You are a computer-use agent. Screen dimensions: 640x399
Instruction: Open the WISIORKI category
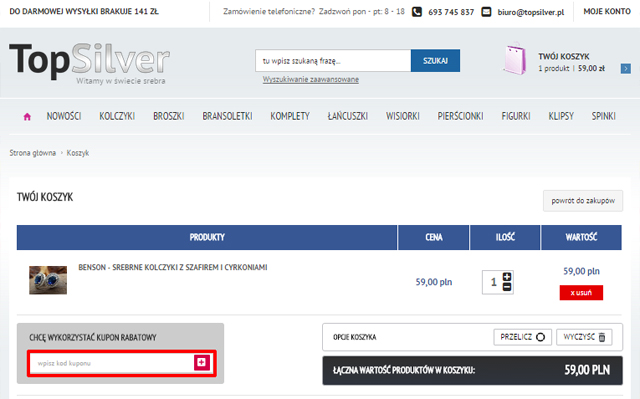click(403, 116)
